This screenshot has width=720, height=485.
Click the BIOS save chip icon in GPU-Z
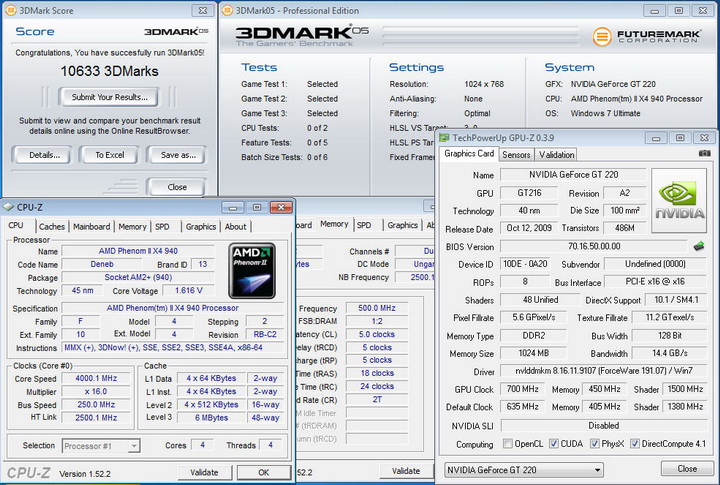pyautogui.click(x=699, y=247)
